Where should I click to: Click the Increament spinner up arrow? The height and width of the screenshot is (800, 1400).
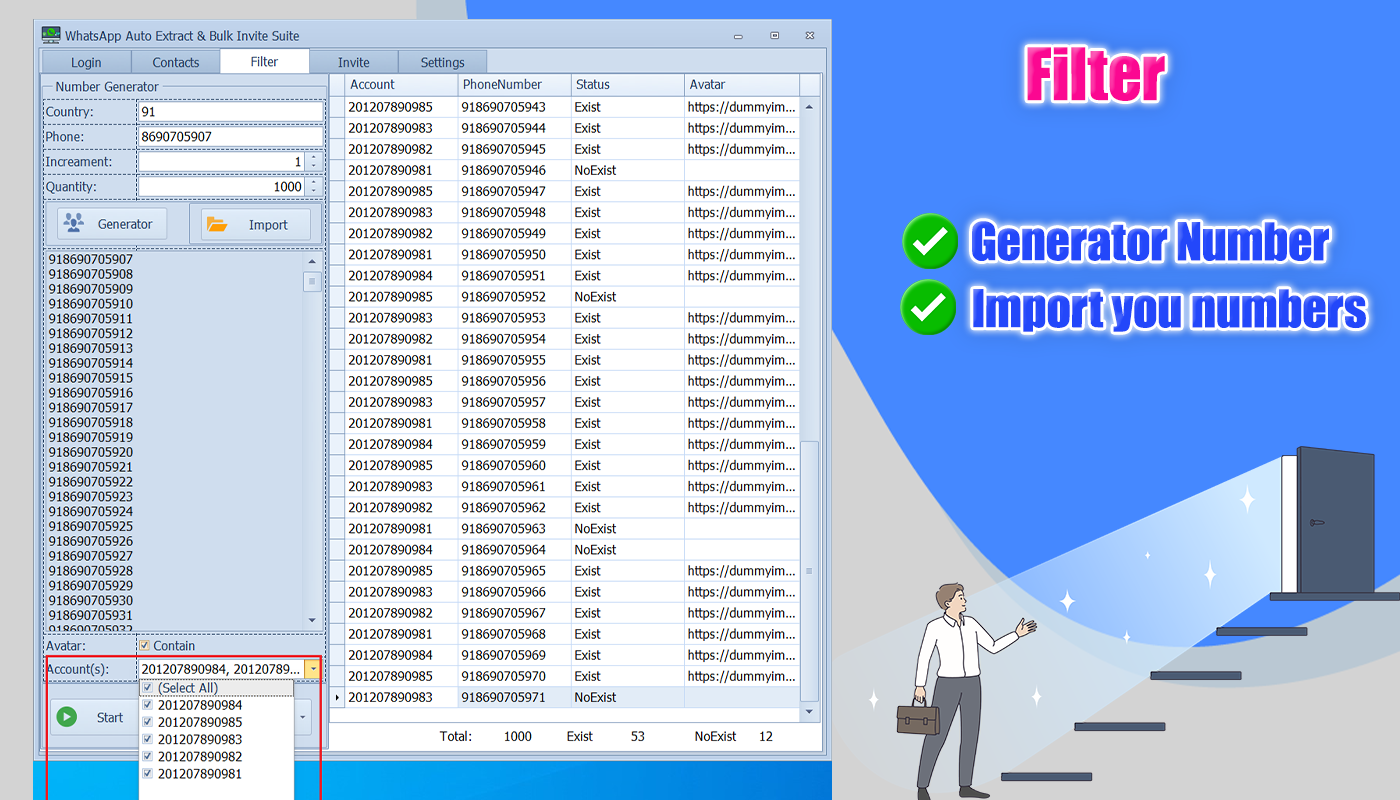(314, 157)
